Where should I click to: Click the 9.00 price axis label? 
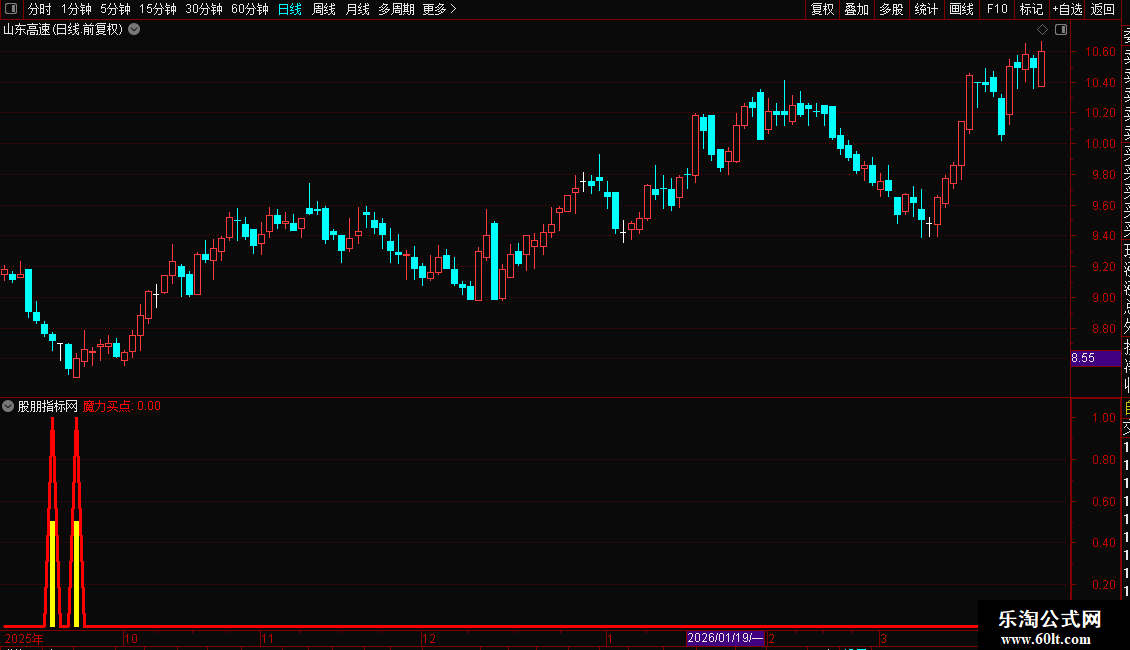click(1103, 298)
